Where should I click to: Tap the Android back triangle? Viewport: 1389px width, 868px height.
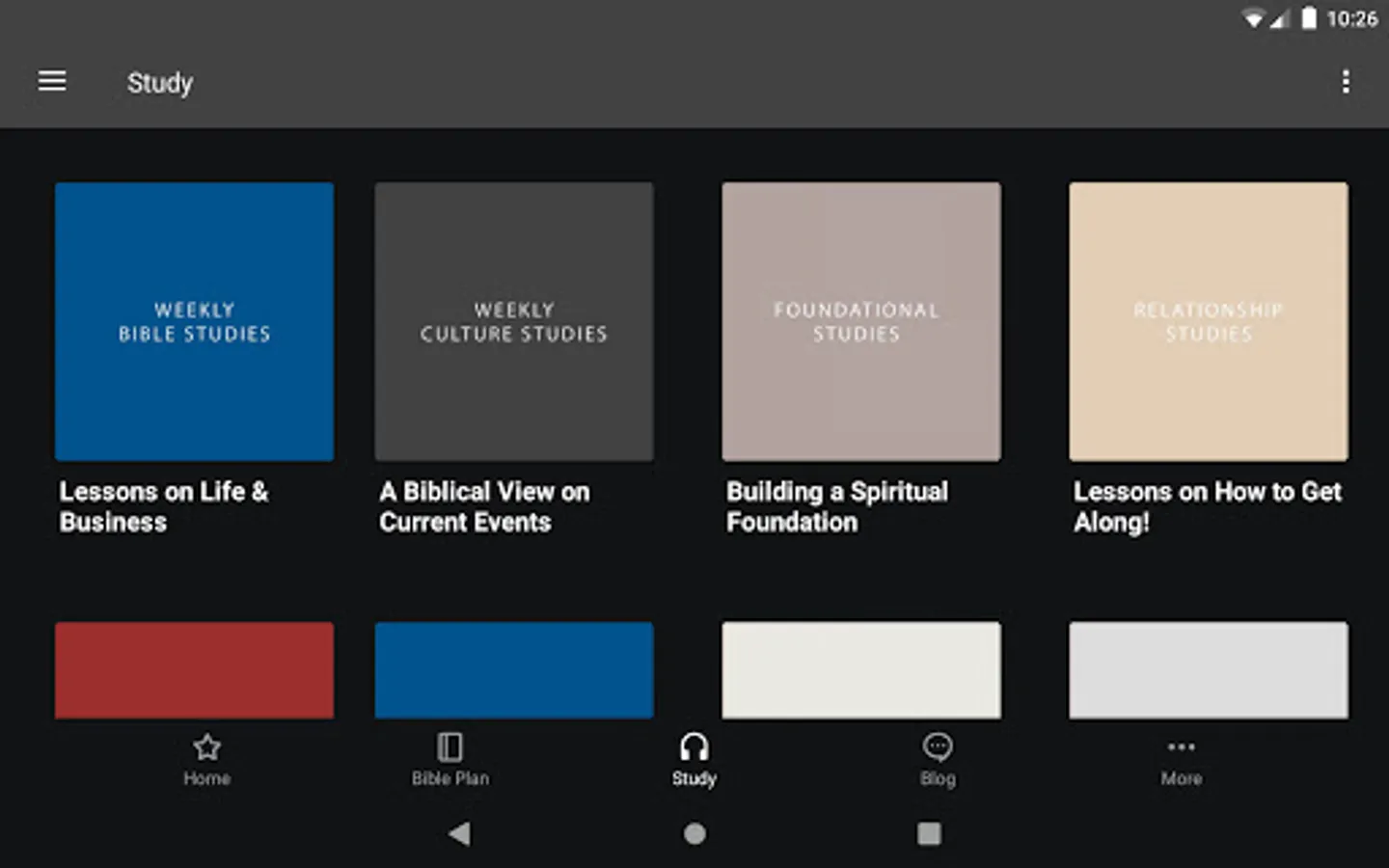[460, 833]
